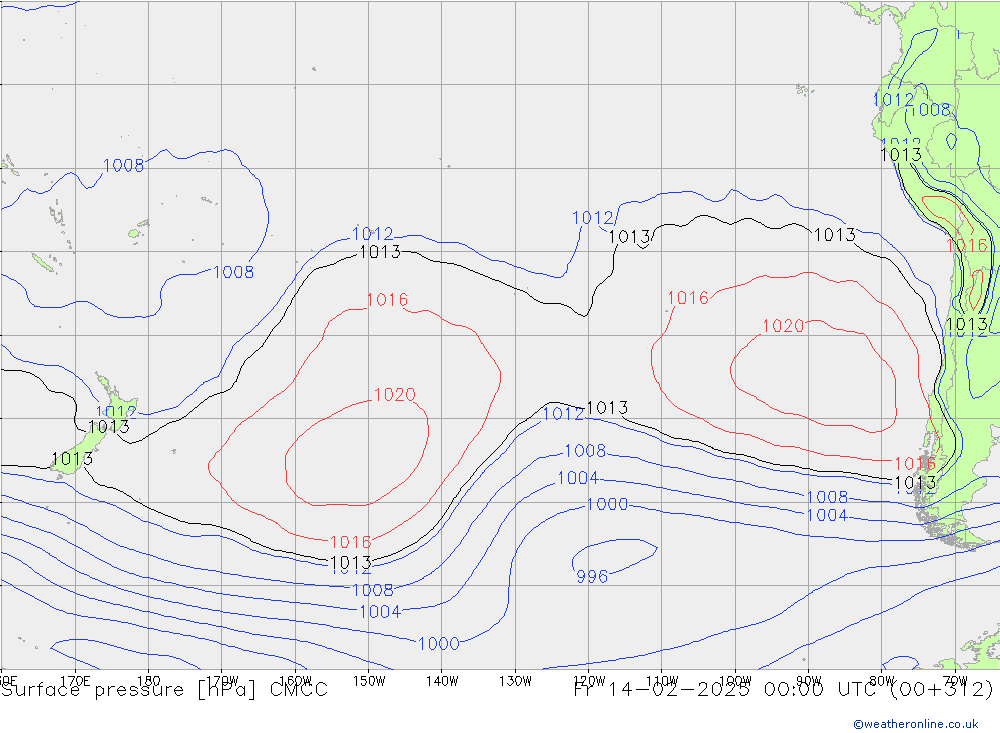Click the "Fr 14-02-2025 00:00 UTC (00+312)" timestamp
This screenshot has width=1000, height=733.
pos(784,690)
